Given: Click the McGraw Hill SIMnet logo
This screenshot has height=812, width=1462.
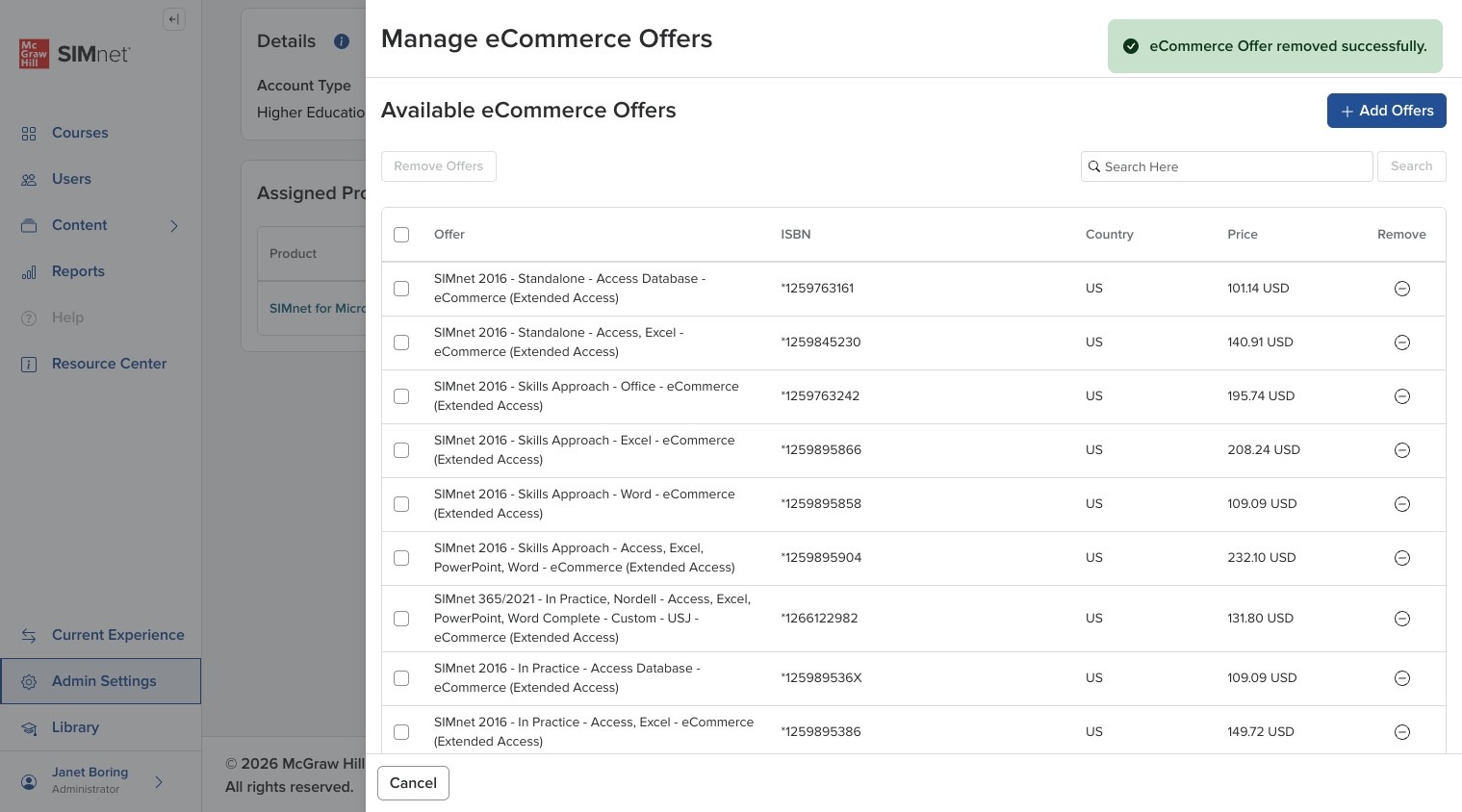Looking at the screenshot, I should click(x=74, y=54).
